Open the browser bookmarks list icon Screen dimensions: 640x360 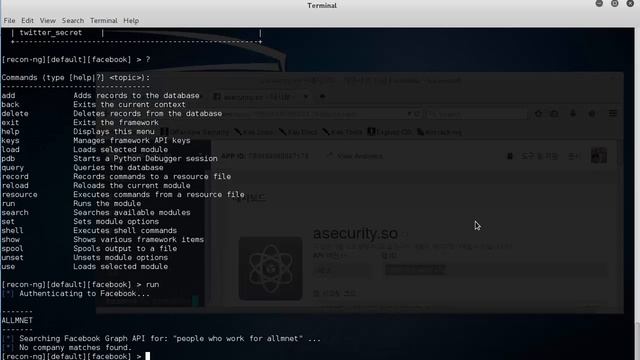(x=554, y=114)
